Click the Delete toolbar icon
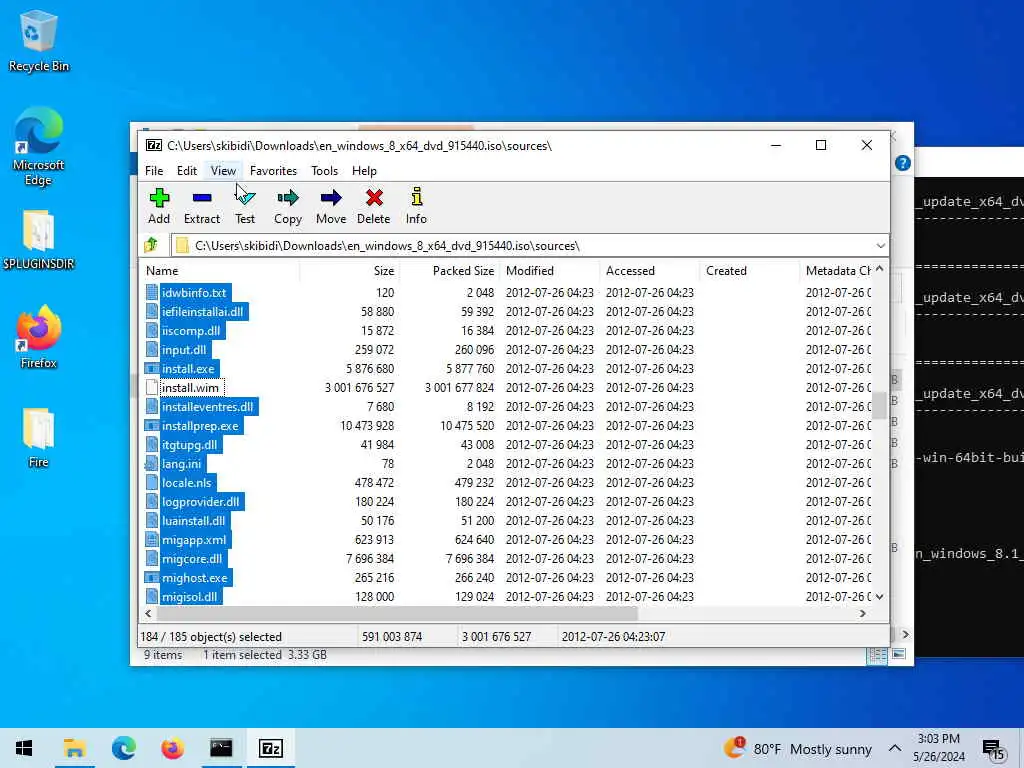 (x=374, y=206)
